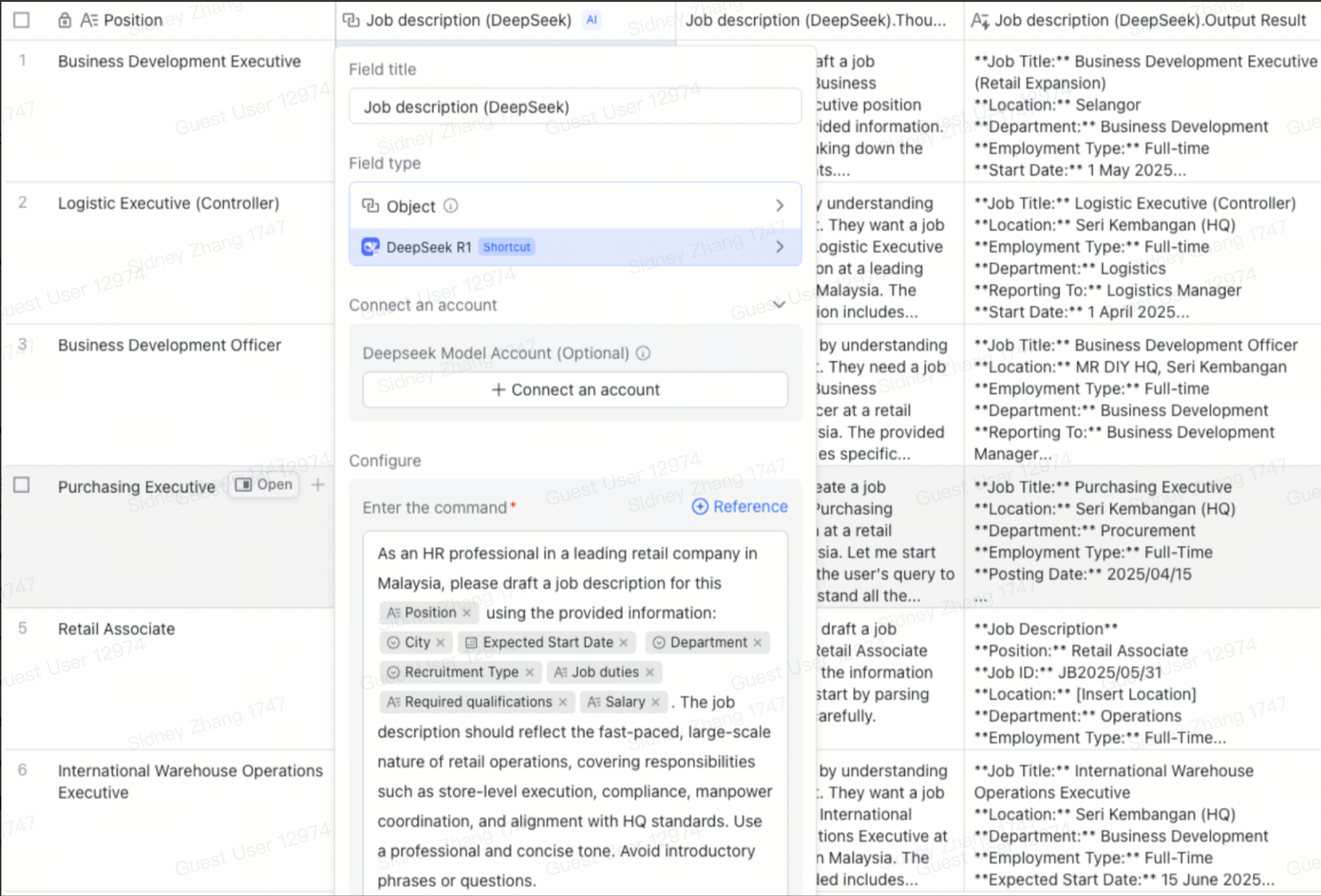
Task: Click the Recruitment Type tag
Action: coord(461,673)
